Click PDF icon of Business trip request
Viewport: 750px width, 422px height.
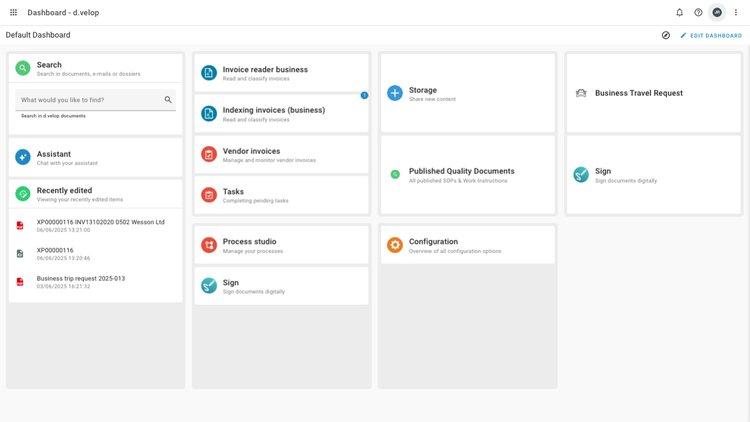click(20, 282)
